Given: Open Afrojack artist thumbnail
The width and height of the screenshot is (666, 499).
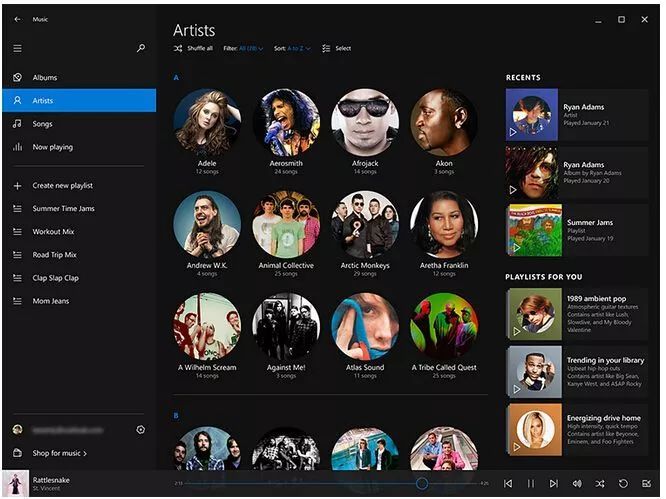Looking at the screenshot, I should [365, 122].
